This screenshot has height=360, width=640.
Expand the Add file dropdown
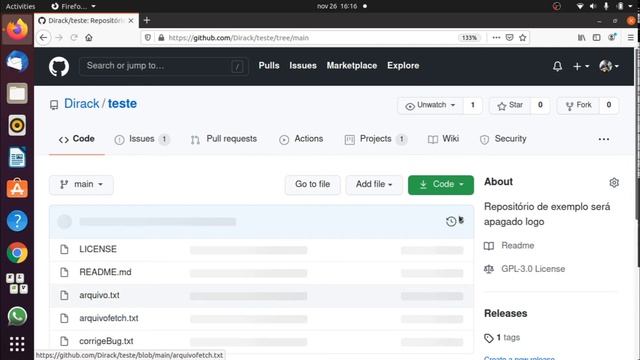[374, 184]
